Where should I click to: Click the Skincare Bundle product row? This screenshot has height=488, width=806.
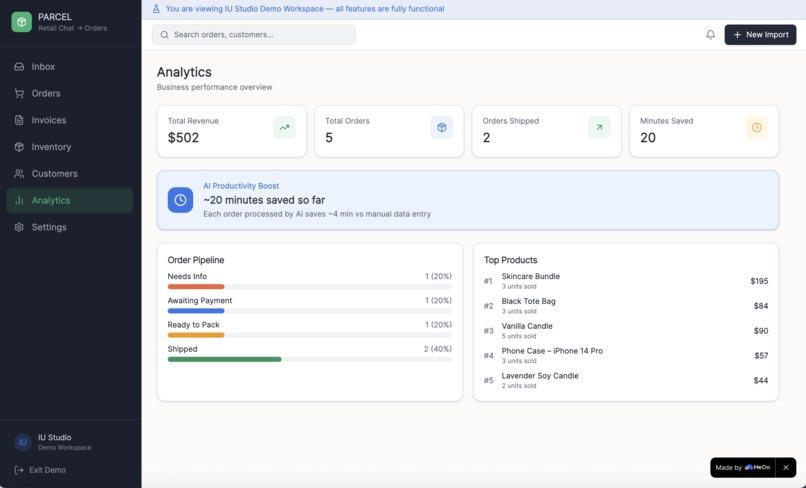tap(626, 281)
